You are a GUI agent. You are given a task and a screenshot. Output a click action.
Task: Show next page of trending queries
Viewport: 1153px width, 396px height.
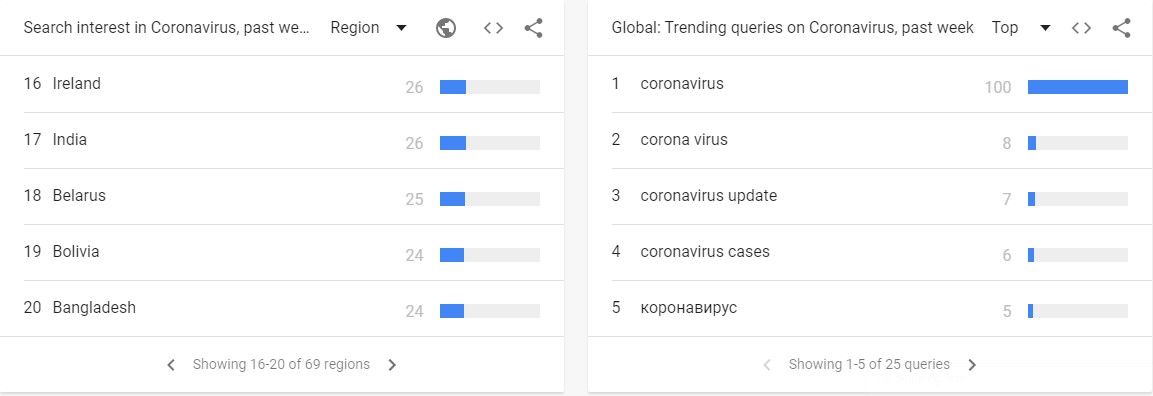(972, 365)
